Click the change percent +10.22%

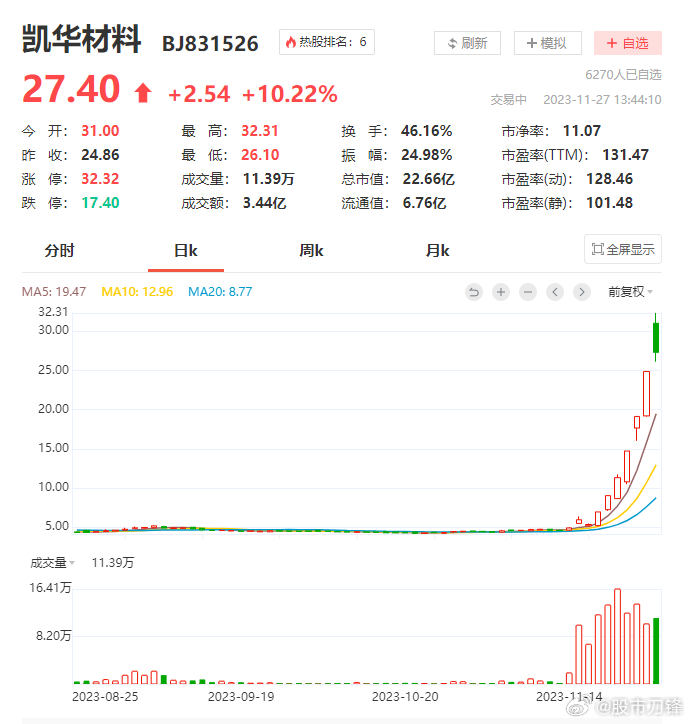290,94
